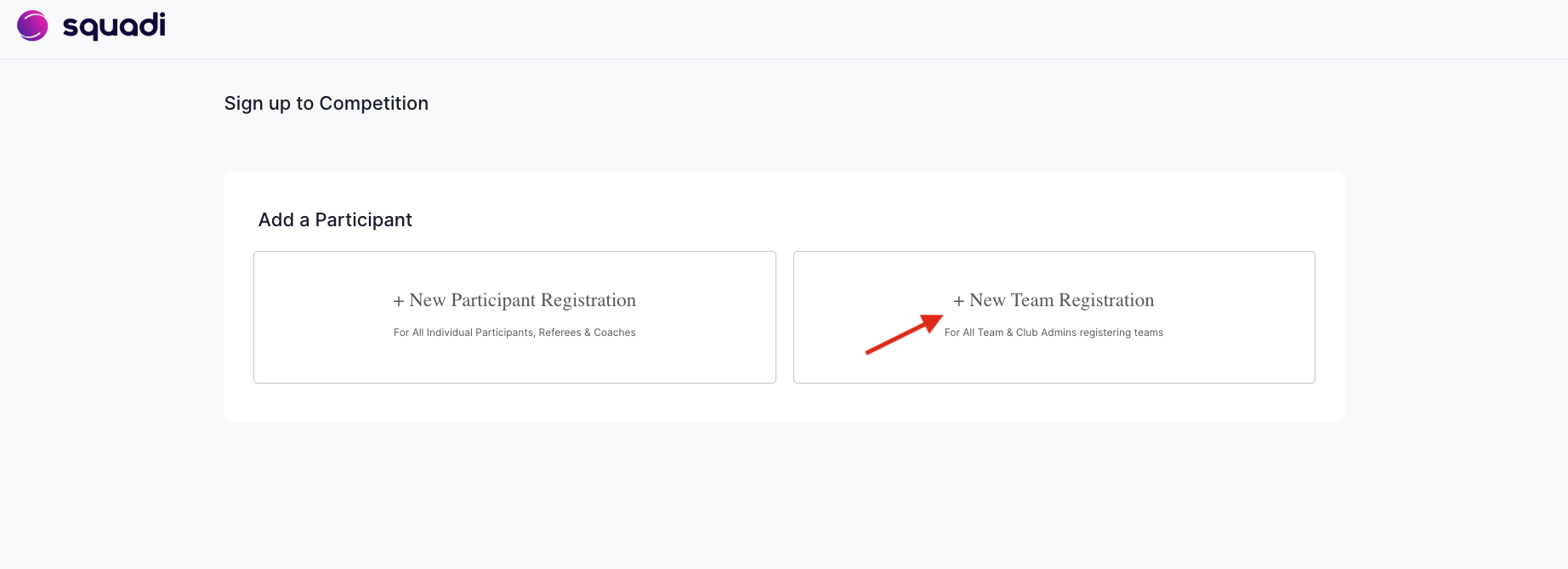Image resolution: width=1568 pixels, height=569 pixels.
Task: Click the word "Participant" in the Add heading
Action: [x=363, y=219]
